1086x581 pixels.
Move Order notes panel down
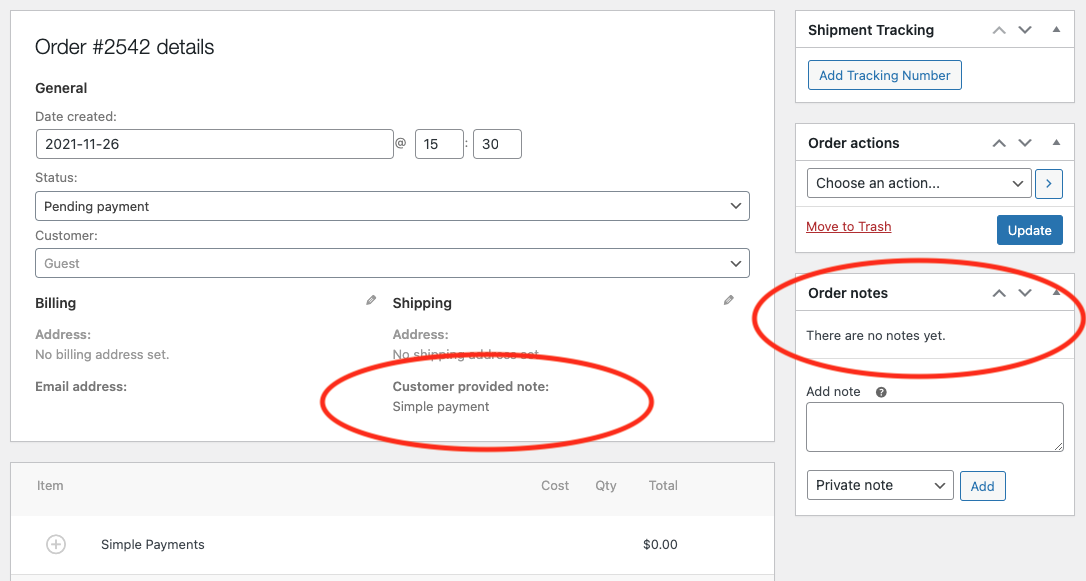pos(1025,294)
